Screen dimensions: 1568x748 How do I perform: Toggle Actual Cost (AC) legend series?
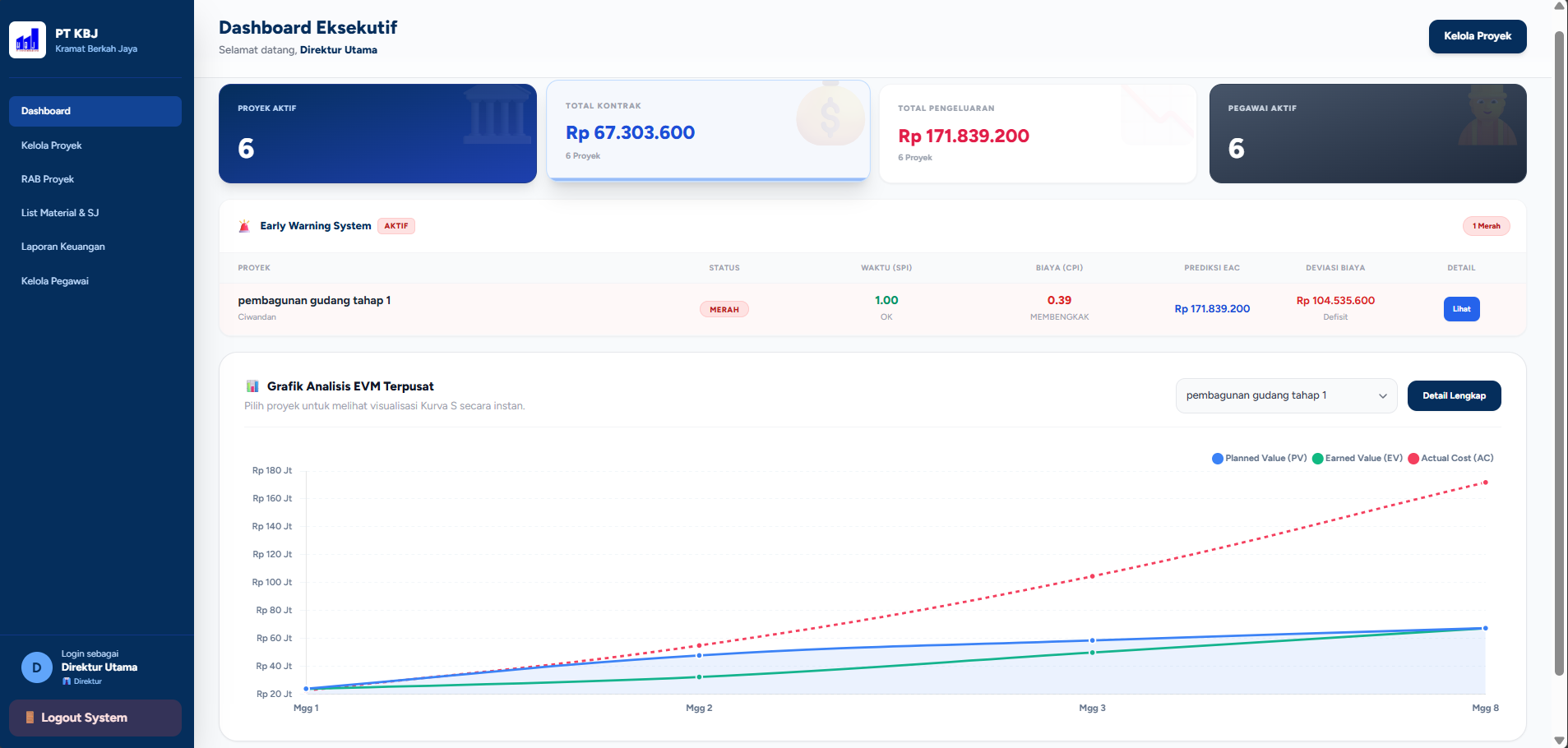[x=1450, y=459]
